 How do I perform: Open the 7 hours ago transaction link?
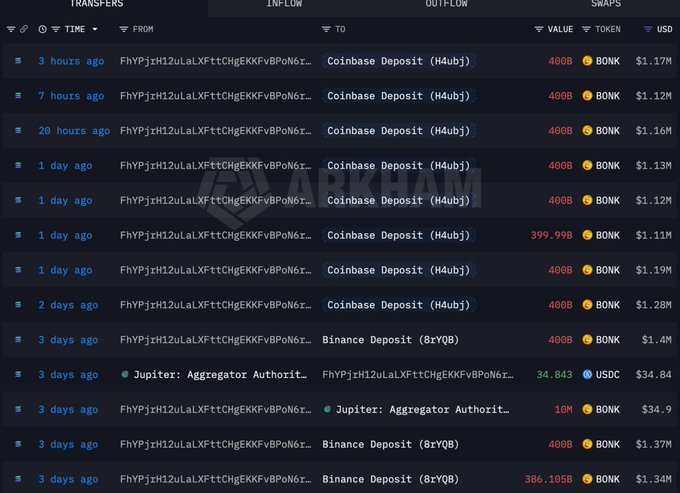click(71, 96)
